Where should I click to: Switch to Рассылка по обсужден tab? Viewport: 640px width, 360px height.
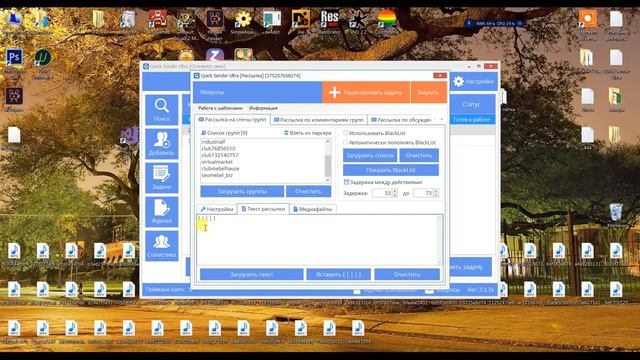click(x=401, y=120)
